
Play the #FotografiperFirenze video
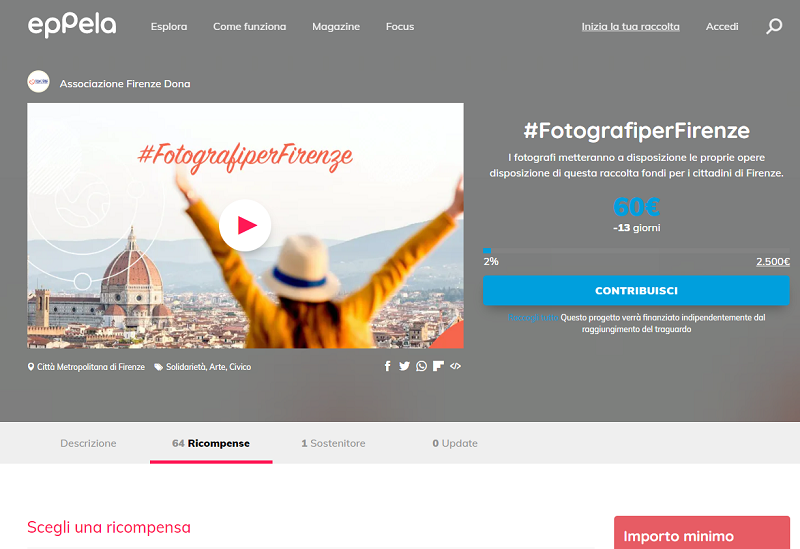click(245, 225)
